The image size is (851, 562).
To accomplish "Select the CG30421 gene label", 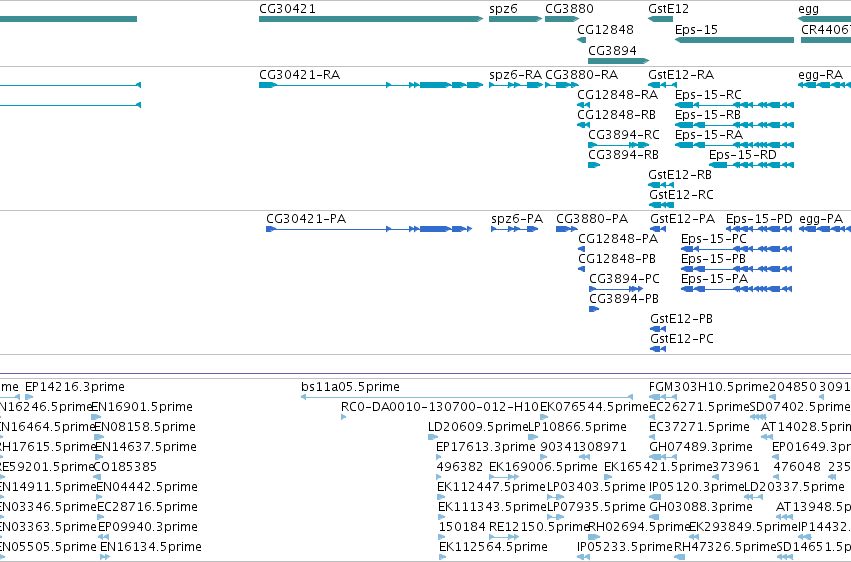I will (x=287, y=9).
